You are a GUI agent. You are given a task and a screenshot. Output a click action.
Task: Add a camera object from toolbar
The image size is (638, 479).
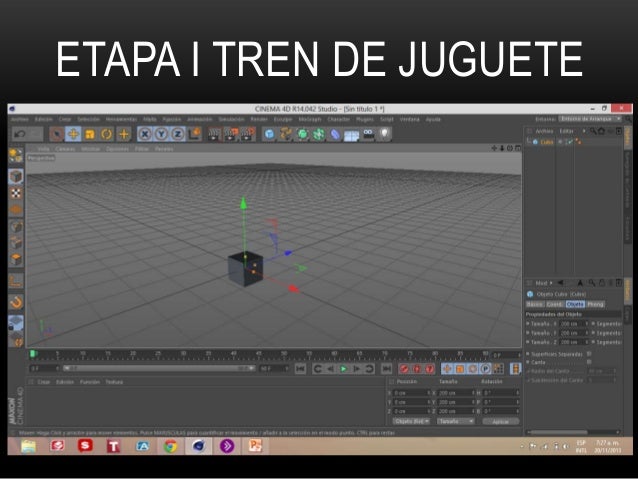tap(368, 134)
